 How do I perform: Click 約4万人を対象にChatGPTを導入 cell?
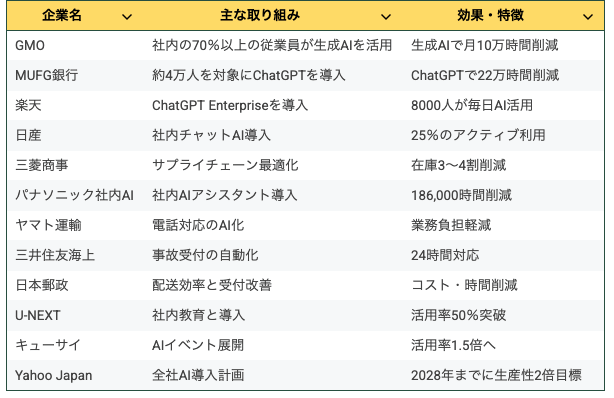pyautogui.click(x=249, y=75)
